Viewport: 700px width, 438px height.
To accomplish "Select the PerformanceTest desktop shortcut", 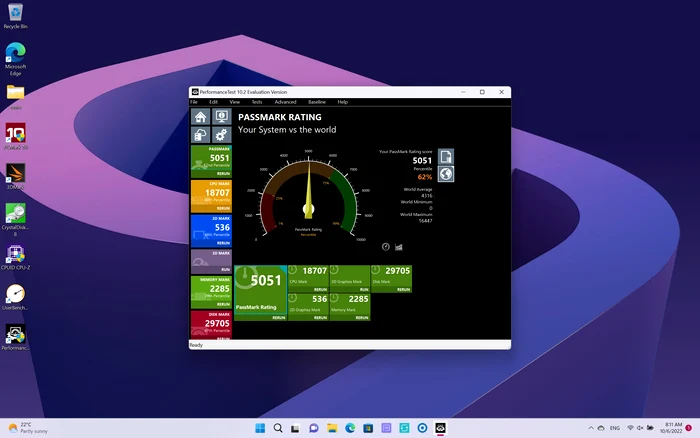I will (x=16, y=337).
